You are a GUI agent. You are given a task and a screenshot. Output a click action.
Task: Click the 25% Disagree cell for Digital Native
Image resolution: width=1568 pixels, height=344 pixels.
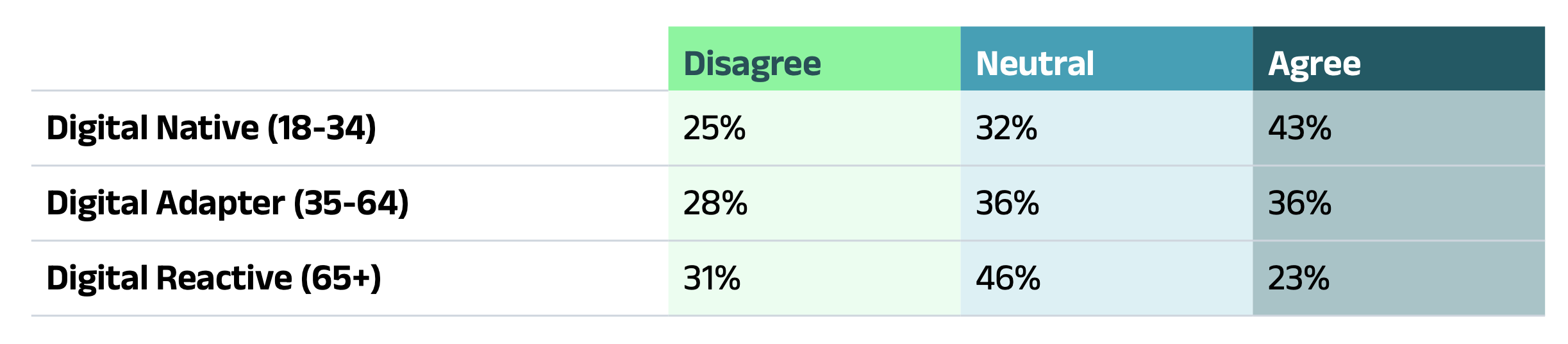click(714, 128)
